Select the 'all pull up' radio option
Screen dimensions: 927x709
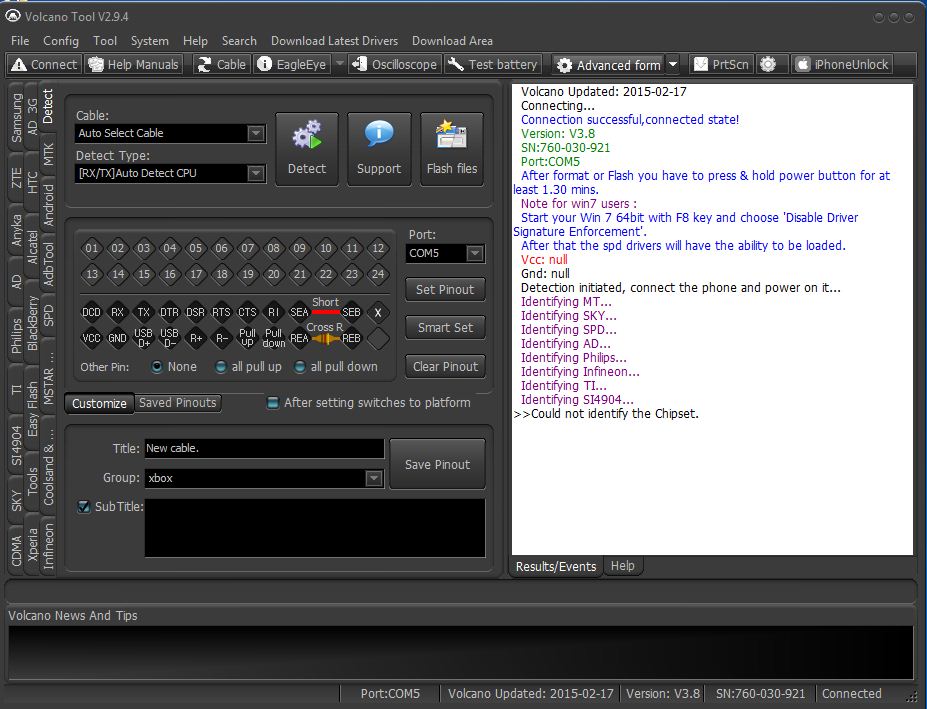click(221, 367)
